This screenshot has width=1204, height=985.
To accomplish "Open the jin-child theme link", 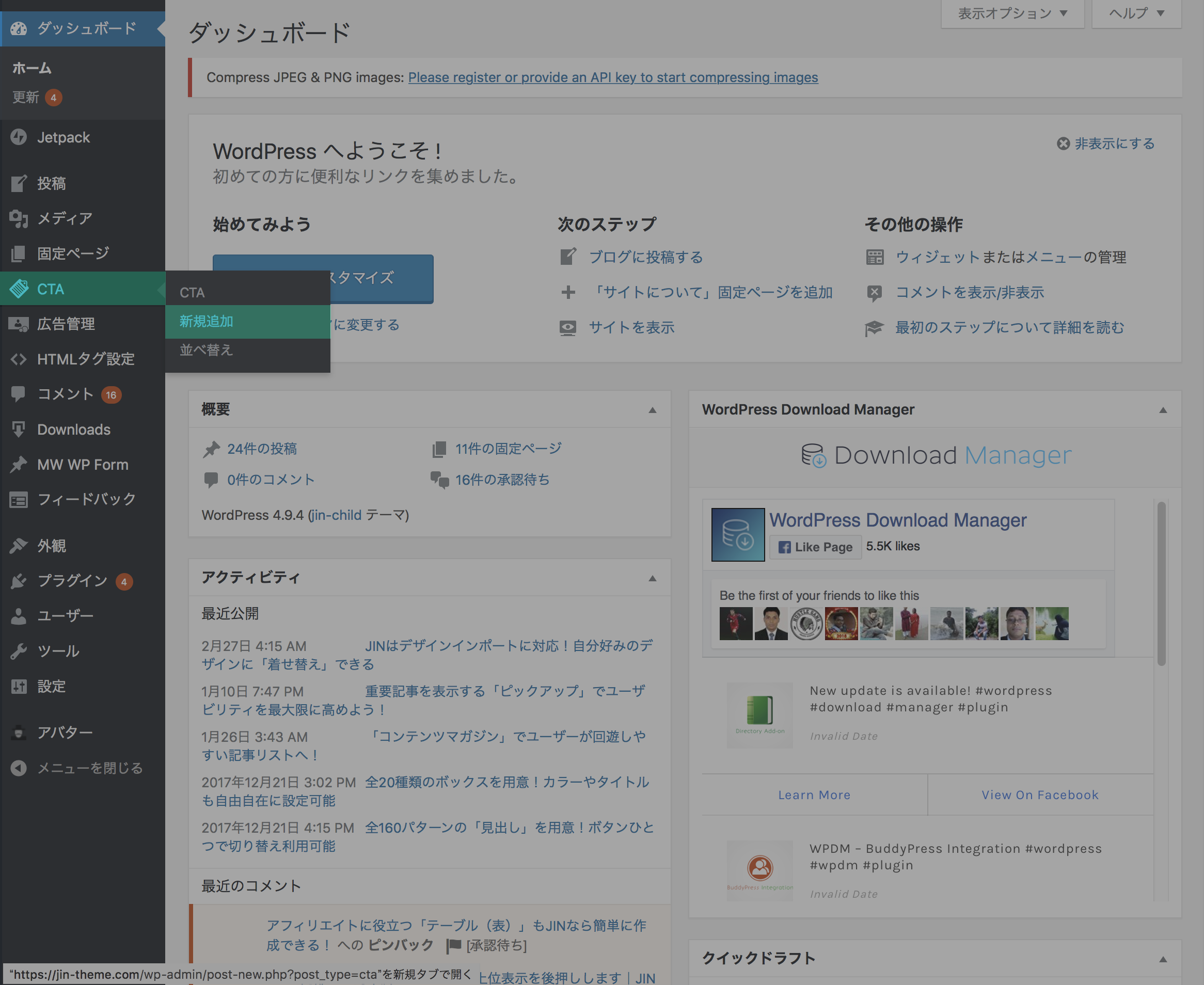I will (x=336, y=515).
